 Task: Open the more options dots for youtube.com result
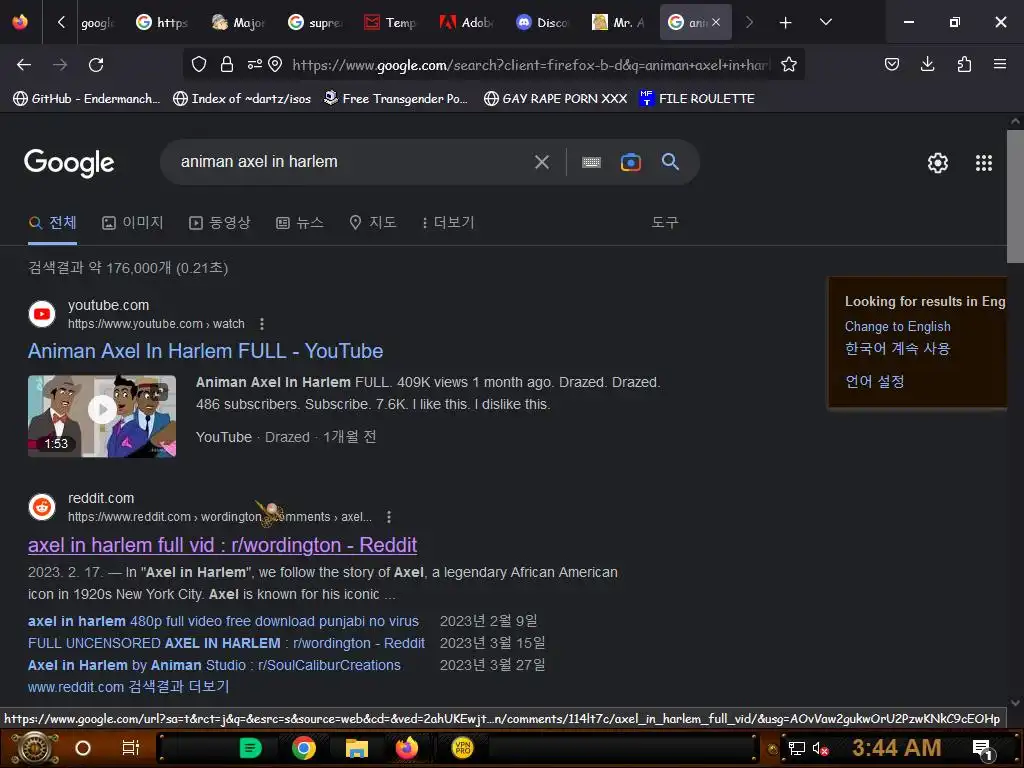[262, 324]
